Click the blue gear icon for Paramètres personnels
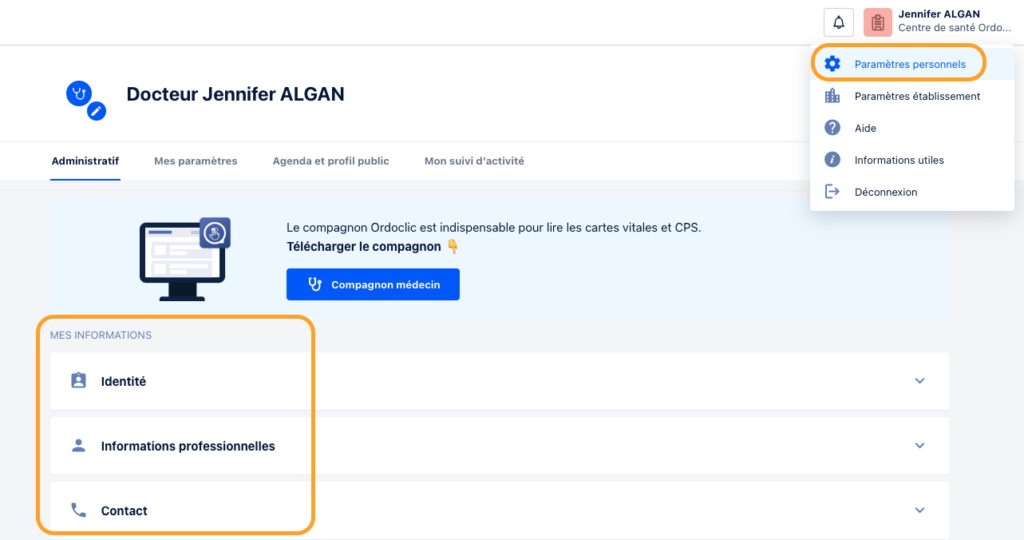Screen dimensions: 1024x540 tap(832, 64)
